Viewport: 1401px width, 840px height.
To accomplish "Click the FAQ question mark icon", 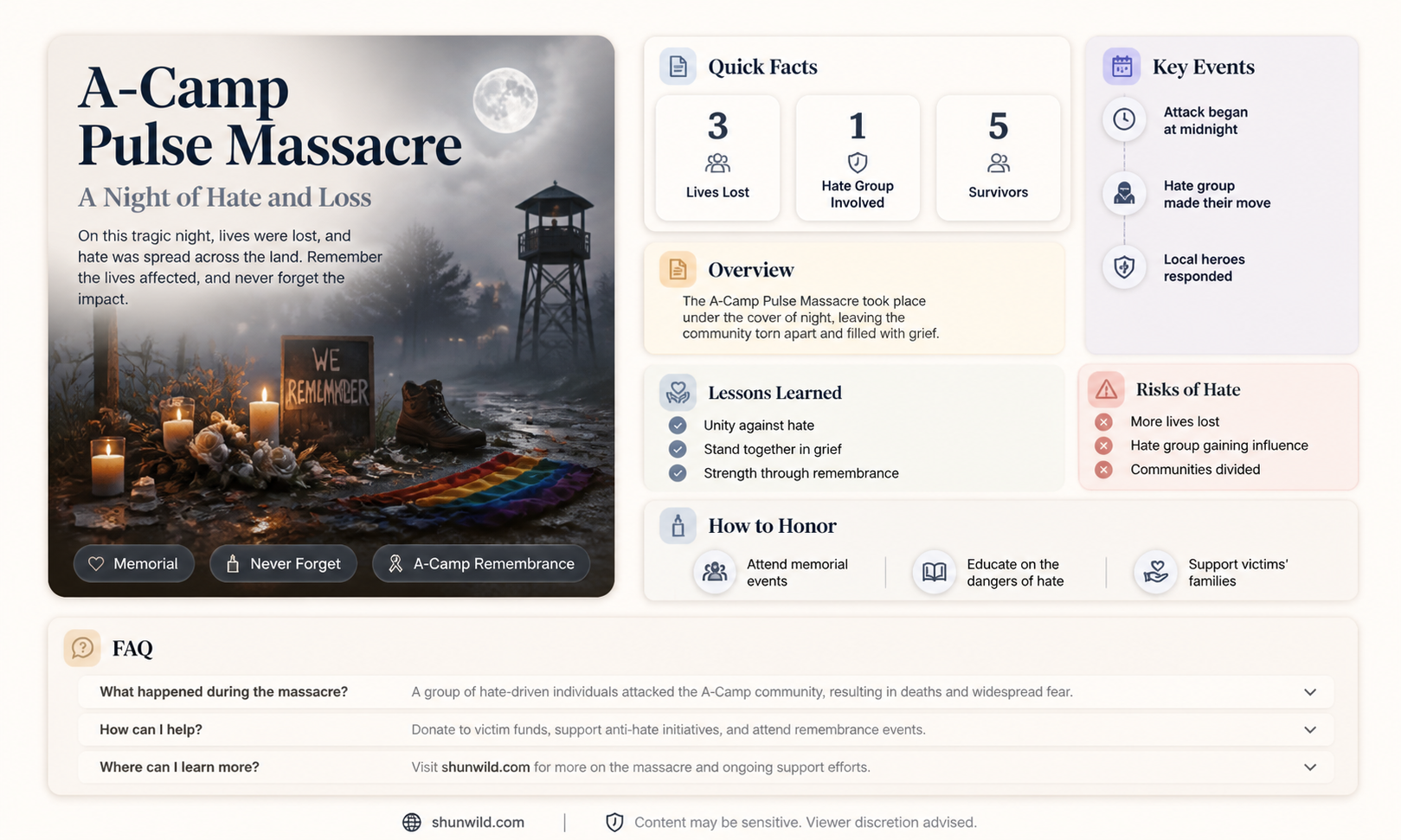I will click(x=82, y=648).
